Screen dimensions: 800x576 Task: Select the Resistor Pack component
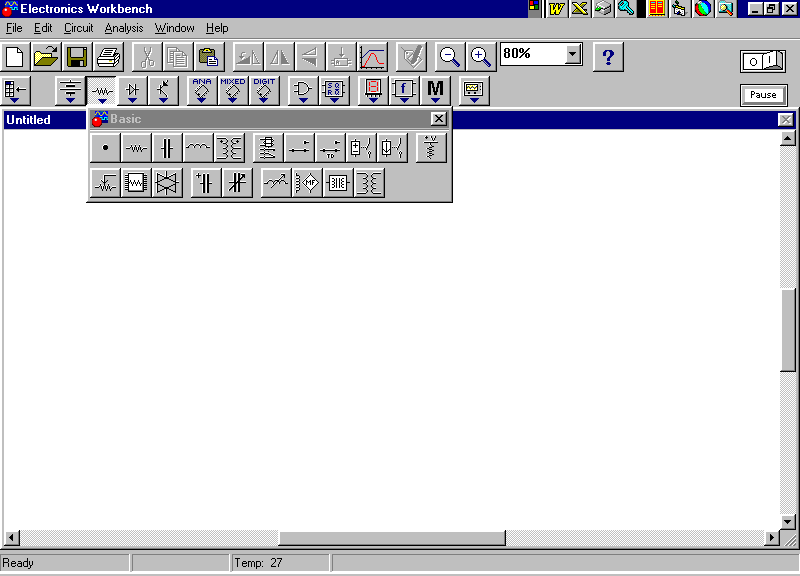click(136, 183)
